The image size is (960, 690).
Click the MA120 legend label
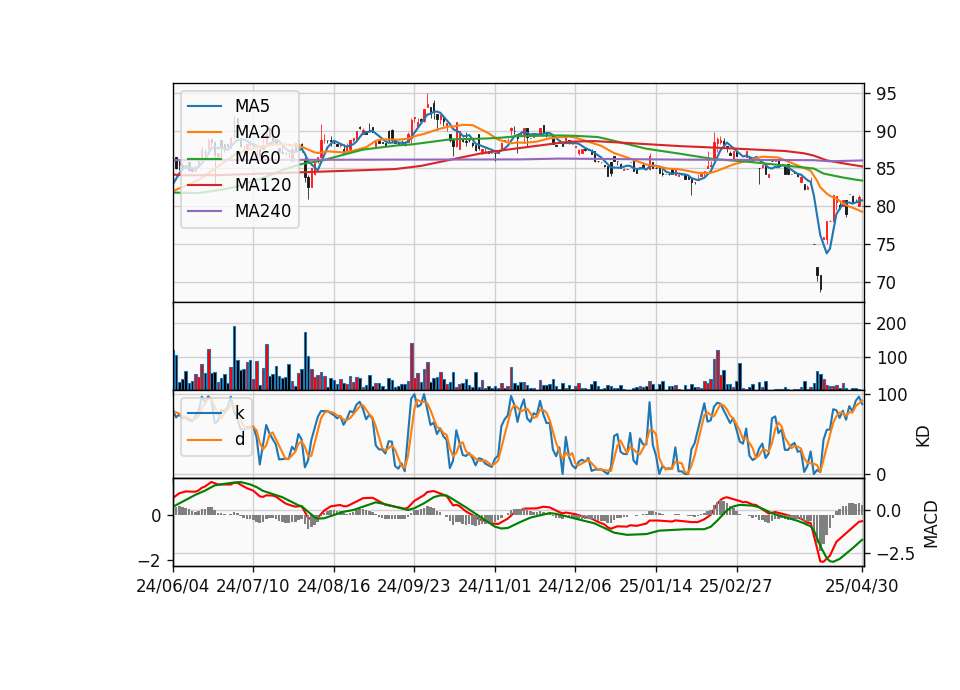(263, 184)
